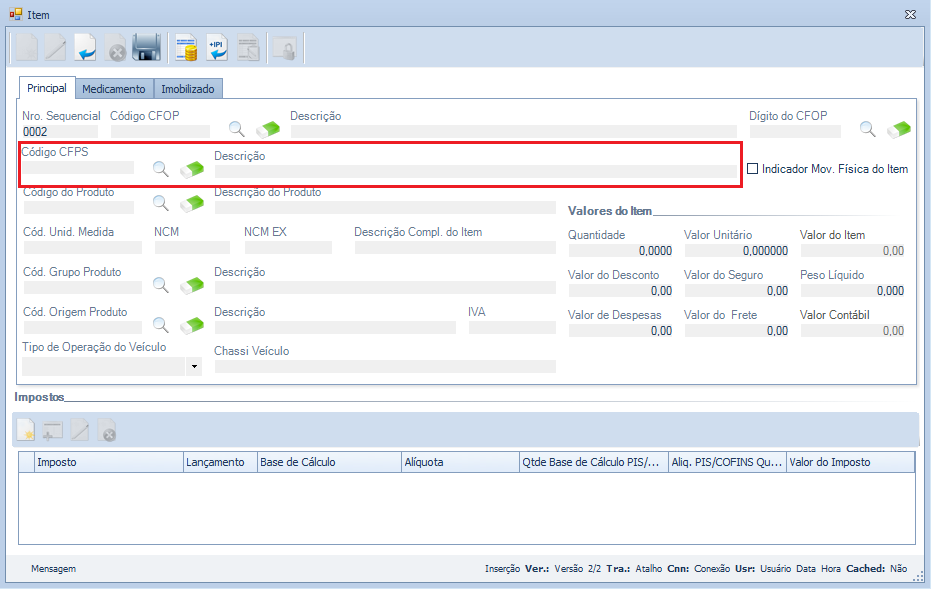Screen dimensions: 931x589
Task: Switch to the Medicamento tab
Action: click(114, 89)
